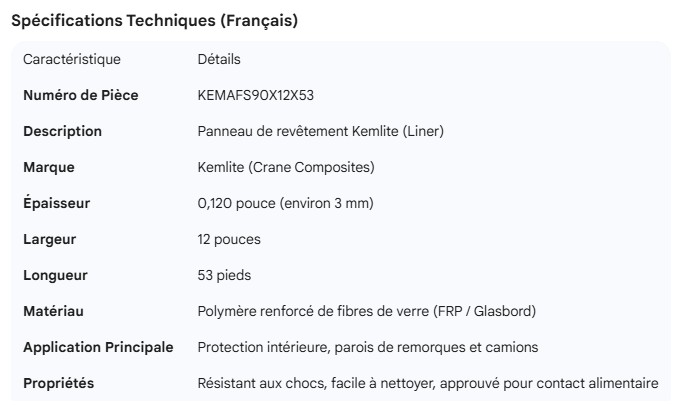Click the 12 pouces width value
This screenshot has height=405, width=681.
click(x=229, y=240)
